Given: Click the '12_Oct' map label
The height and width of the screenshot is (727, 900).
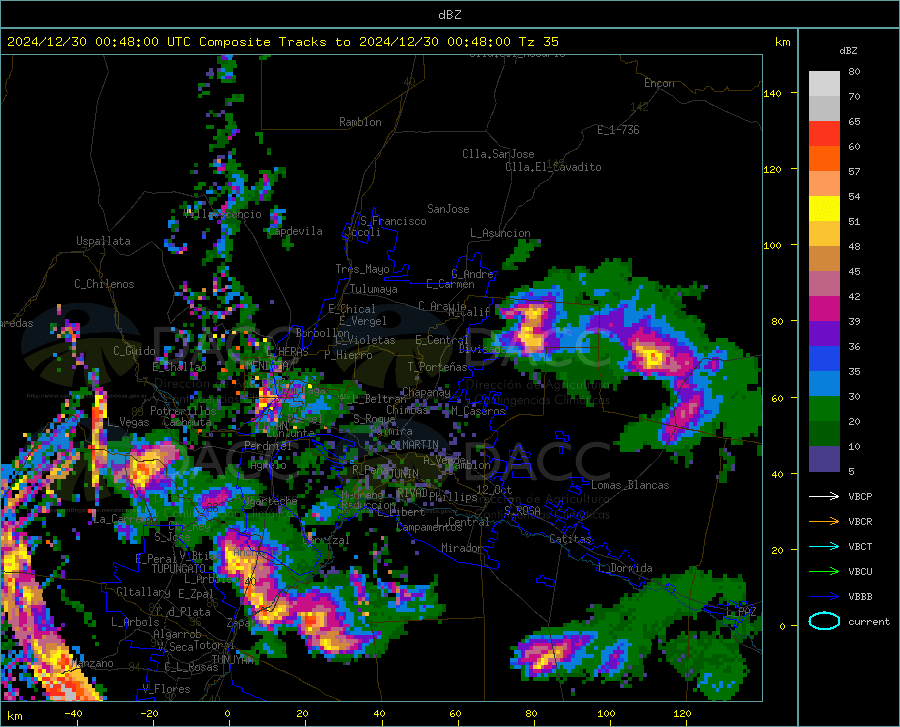Looking at the screenshot, I should [x=494, y=489].
